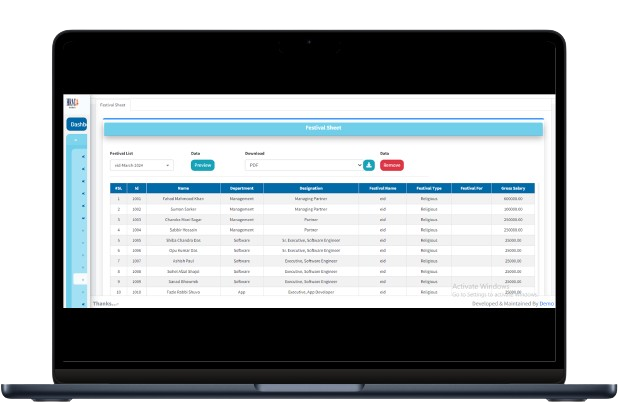Select the Ashish Paul table row

coord(183,260)
